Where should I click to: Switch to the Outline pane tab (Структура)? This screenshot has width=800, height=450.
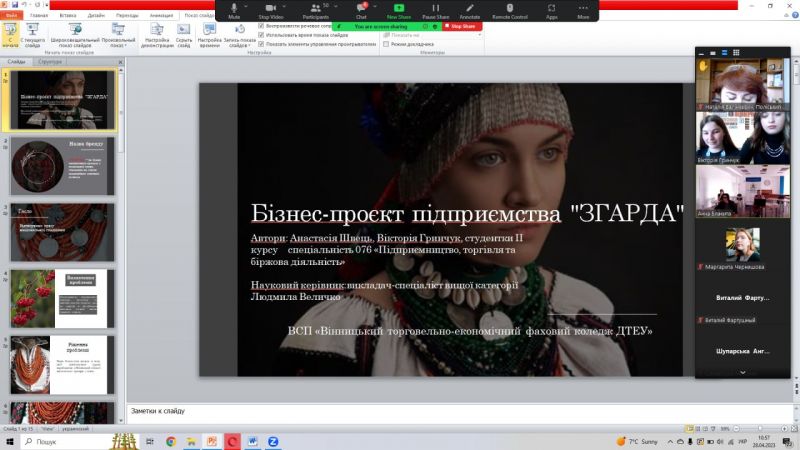(50, 61)
